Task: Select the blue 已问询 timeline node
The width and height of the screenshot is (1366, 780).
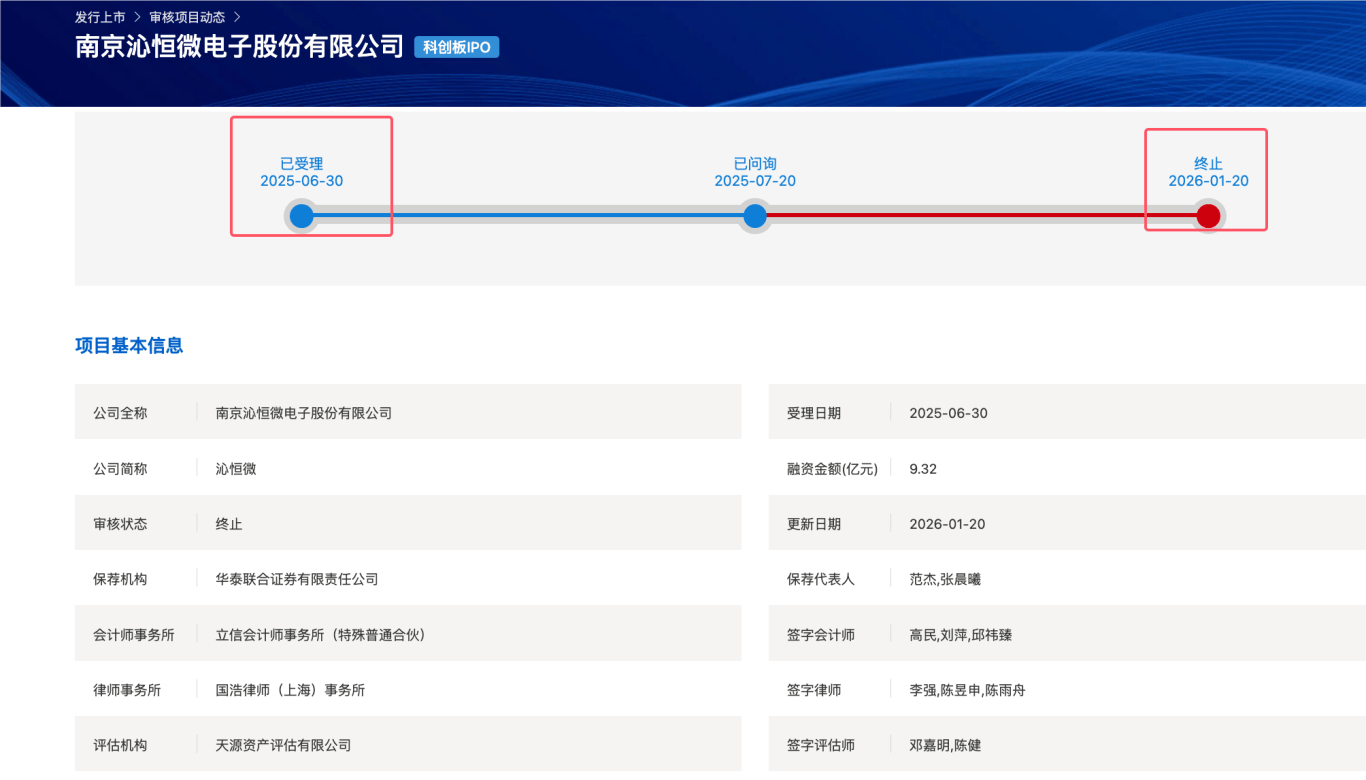Action: (x=755, y=216)
